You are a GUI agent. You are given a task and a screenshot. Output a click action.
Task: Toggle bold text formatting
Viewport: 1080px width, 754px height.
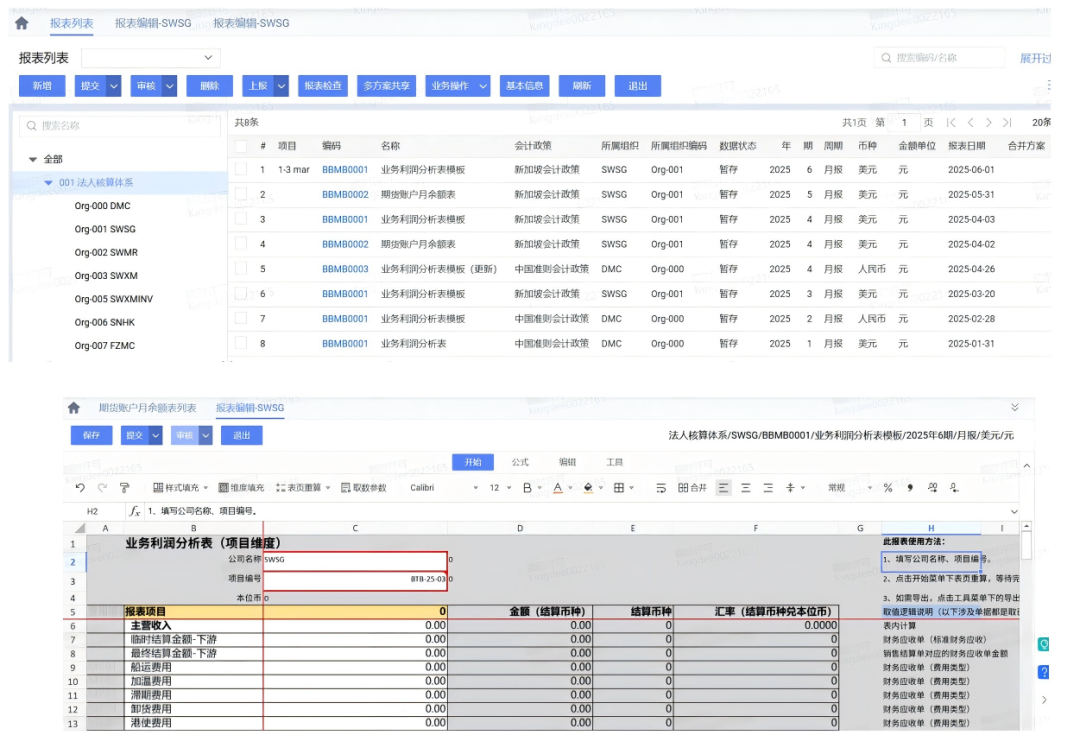coord(527,488)
